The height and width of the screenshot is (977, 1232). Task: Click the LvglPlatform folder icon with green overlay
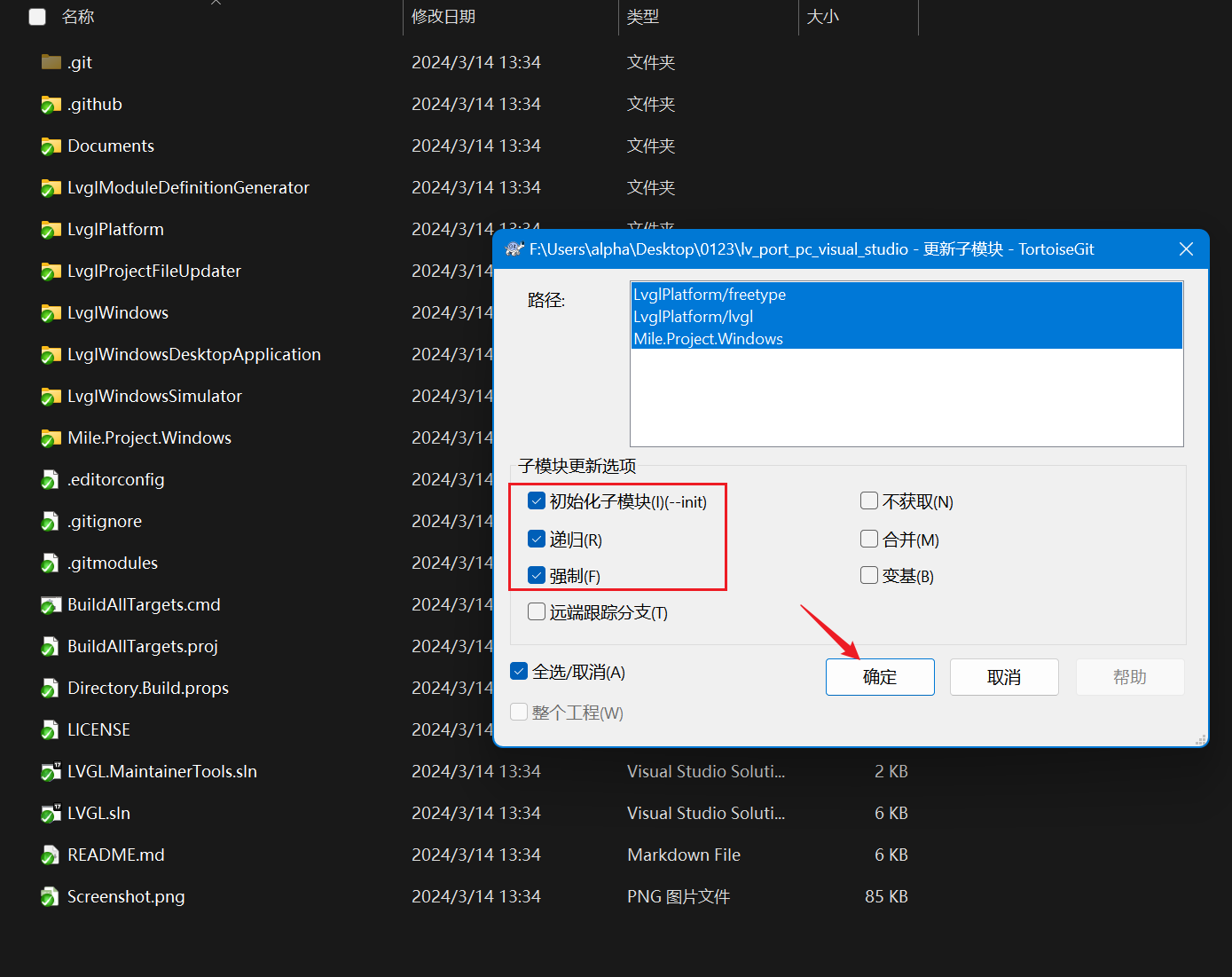click(50, 229)
